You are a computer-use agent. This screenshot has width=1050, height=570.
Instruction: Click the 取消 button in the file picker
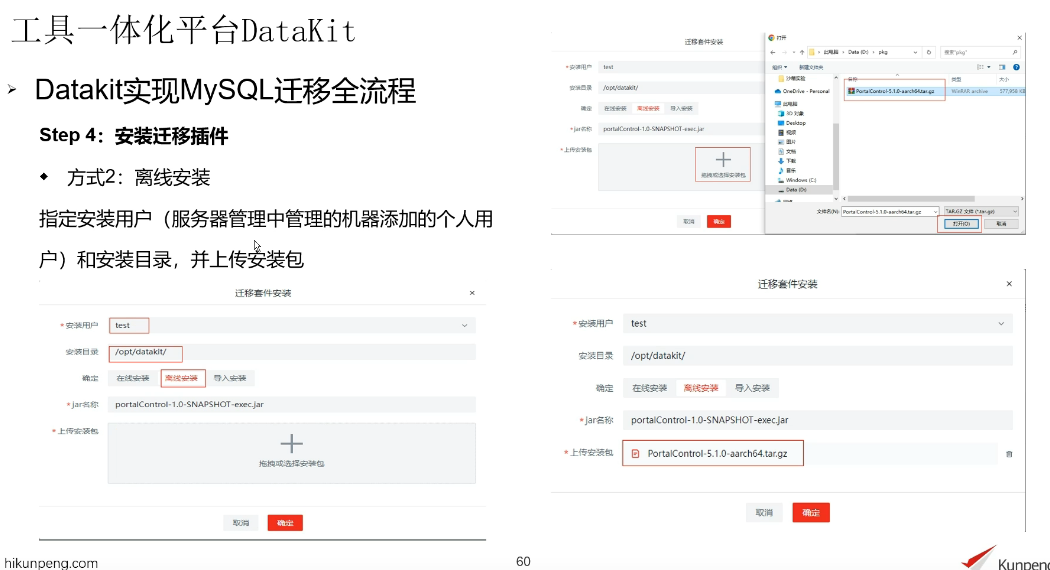pos(1001,224)
